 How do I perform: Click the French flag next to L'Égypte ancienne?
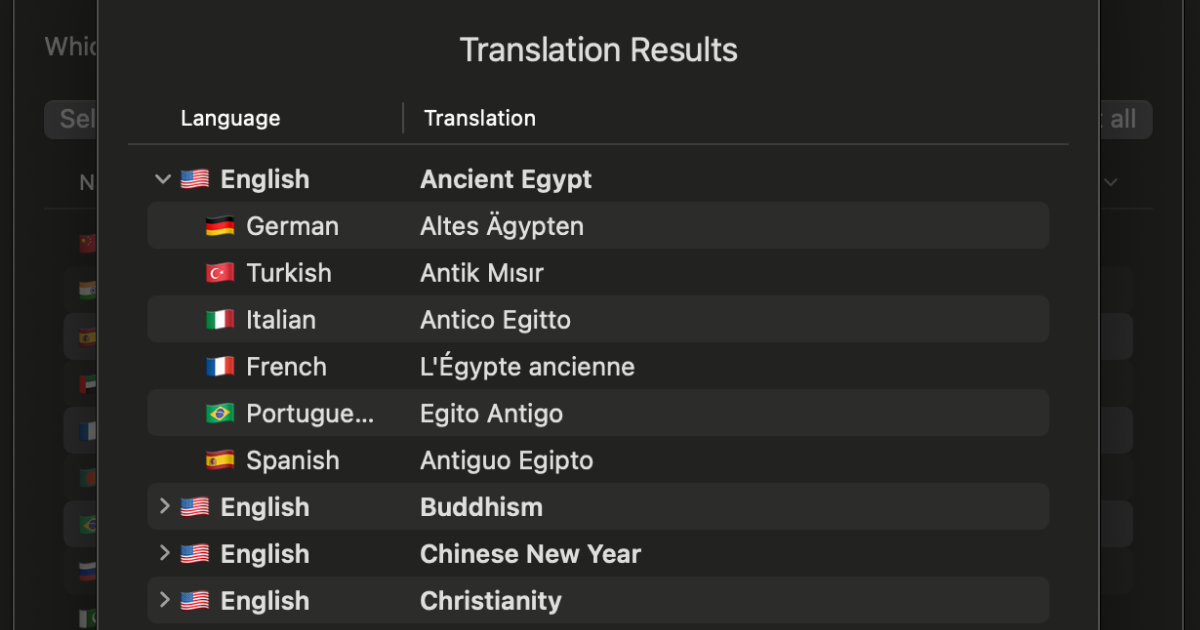[222, 366]
